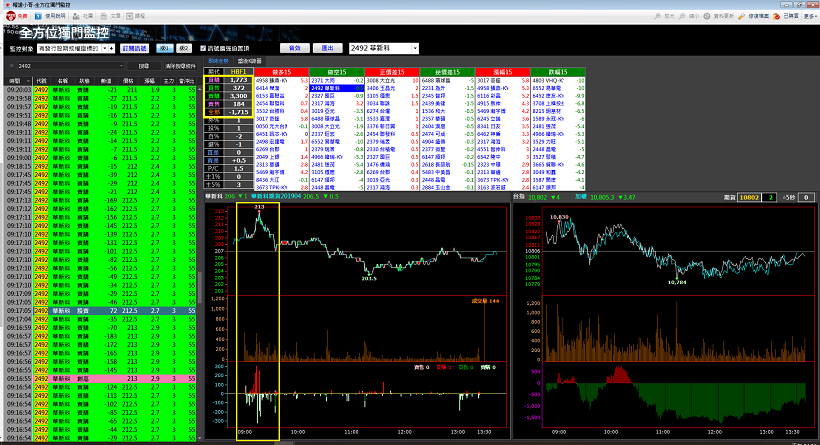Click the zoom-in magnifier icon
Image resolution: width=820 pixels, height=445 pixels.
click(657, 16)
